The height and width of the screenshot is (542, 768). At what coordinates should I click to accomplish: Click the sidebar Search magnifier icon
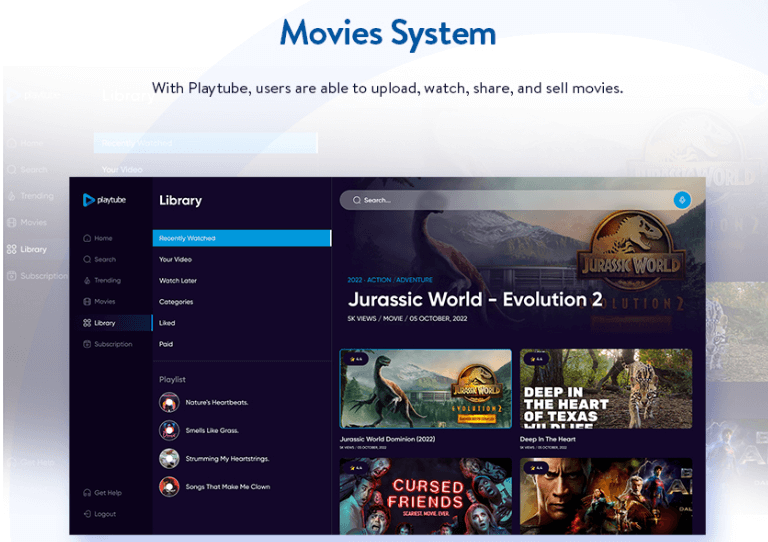(87, 259)
